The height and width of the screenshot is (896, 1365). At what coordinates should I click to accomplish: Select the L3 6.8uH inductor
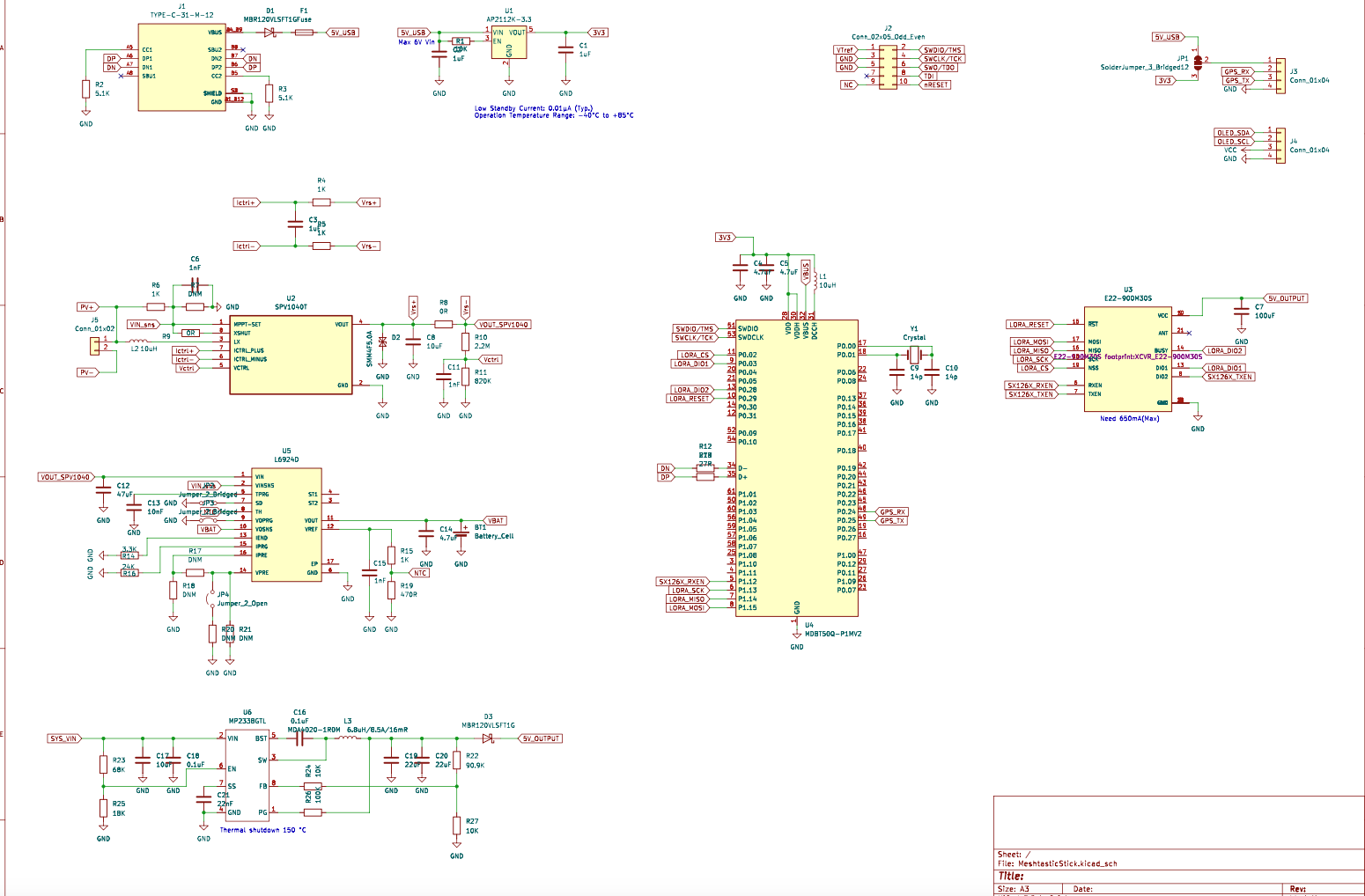(x=348, y=738)
